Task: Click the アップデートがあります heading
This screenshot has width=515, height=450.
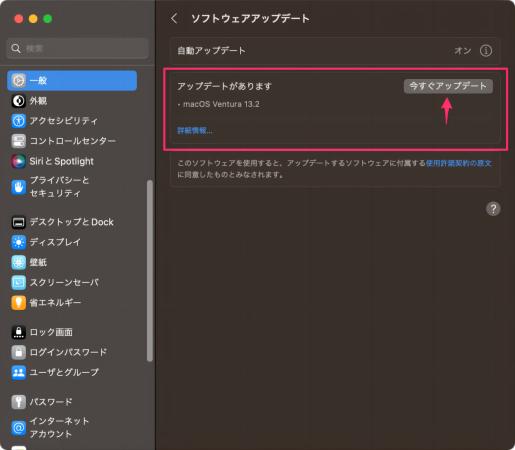Action: (x=224, y=86)
